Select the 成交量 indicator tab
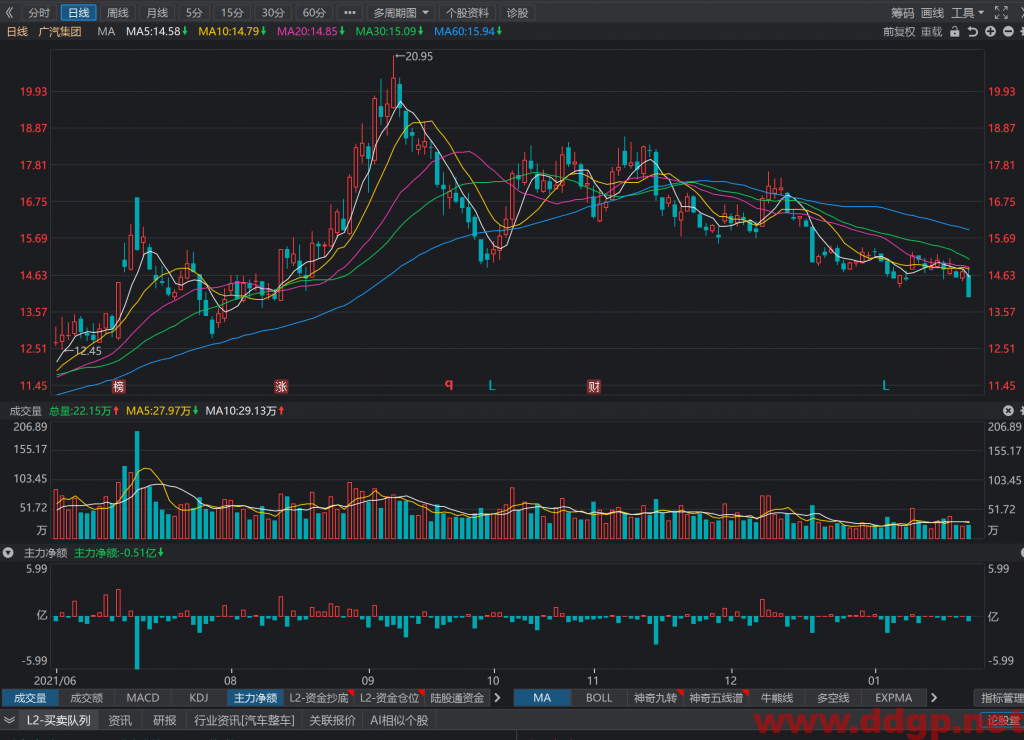The image size is (1024, 740). click(x=30, y=698)
